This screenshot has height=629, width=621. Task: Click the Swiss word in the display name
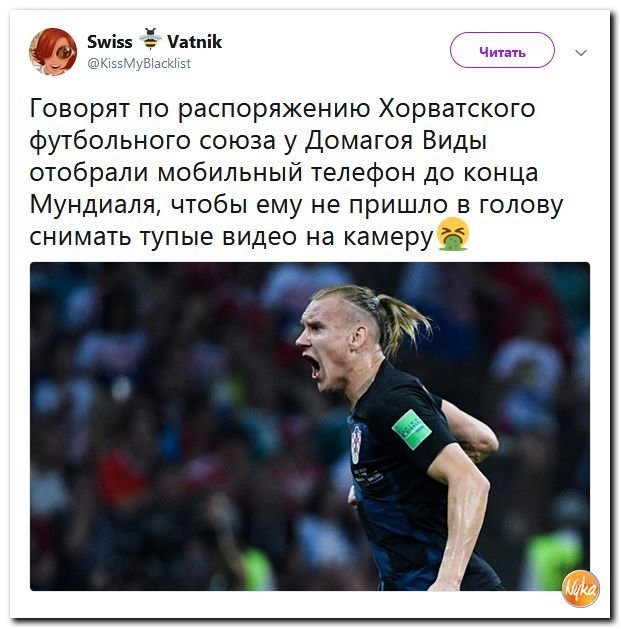coord(110,41)
